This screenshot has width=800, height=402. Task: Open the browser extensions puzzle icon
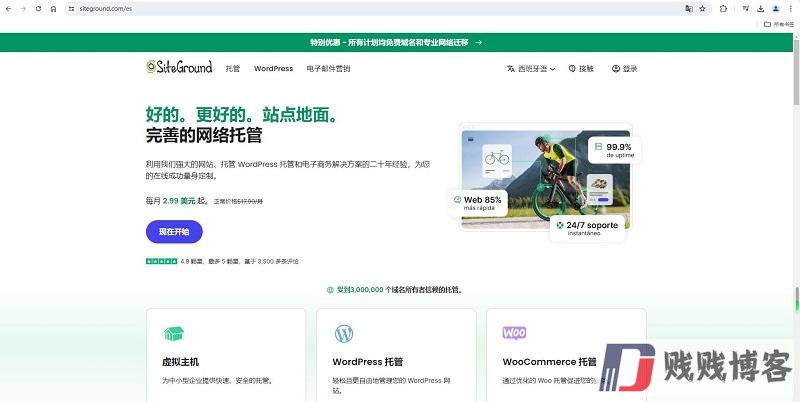[x=723, y=9]
